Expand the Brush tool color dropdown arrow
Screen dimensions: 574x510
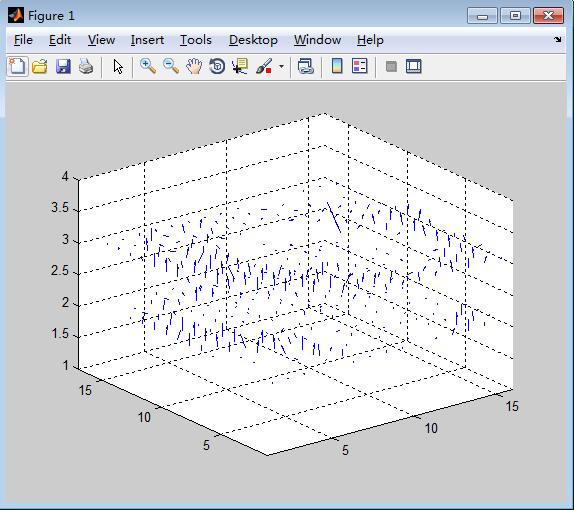(281, 67)
